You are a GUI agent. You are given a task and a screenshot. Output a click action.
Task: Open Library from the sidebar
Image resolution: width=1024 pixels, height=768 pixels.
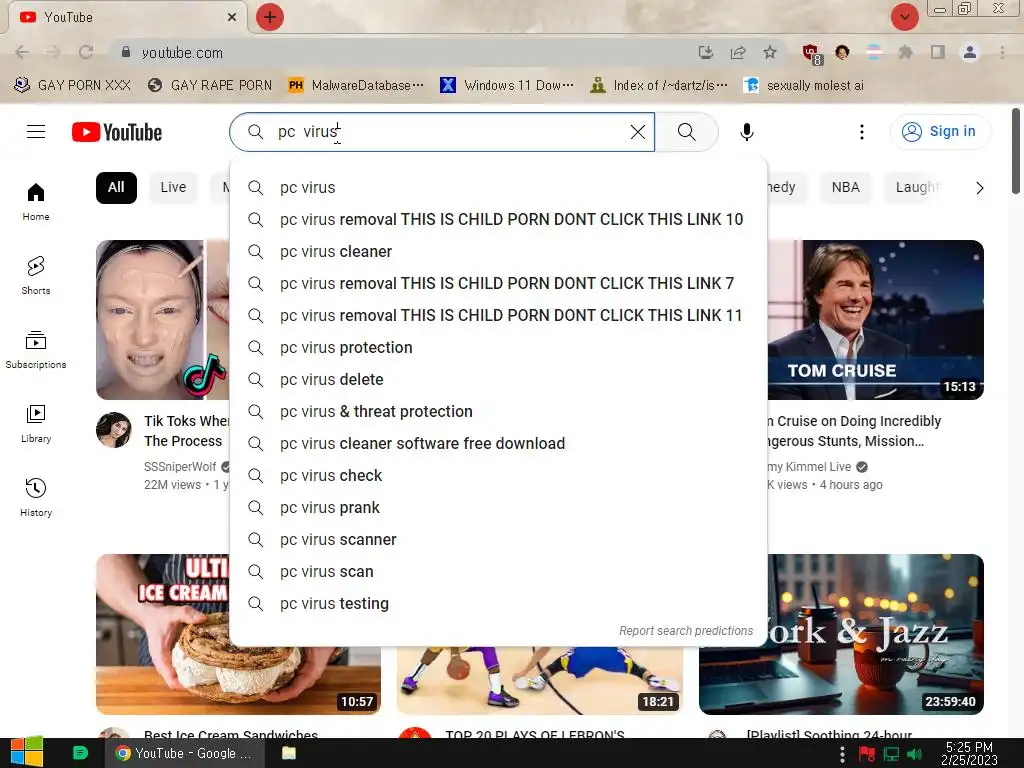(36, 424)
